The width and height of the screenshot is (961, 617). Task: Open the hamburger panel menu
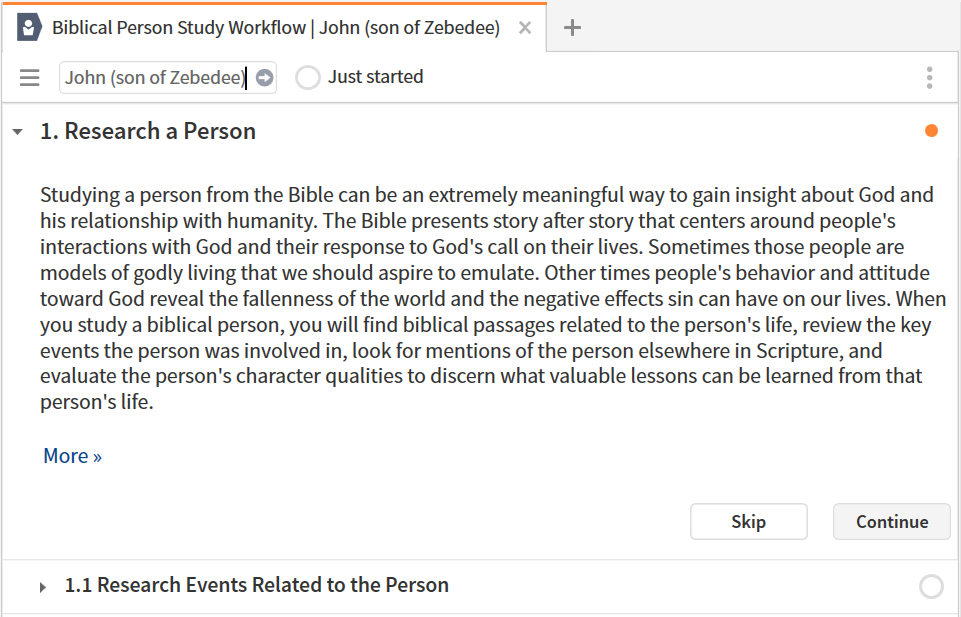click(x=29, y=78)
